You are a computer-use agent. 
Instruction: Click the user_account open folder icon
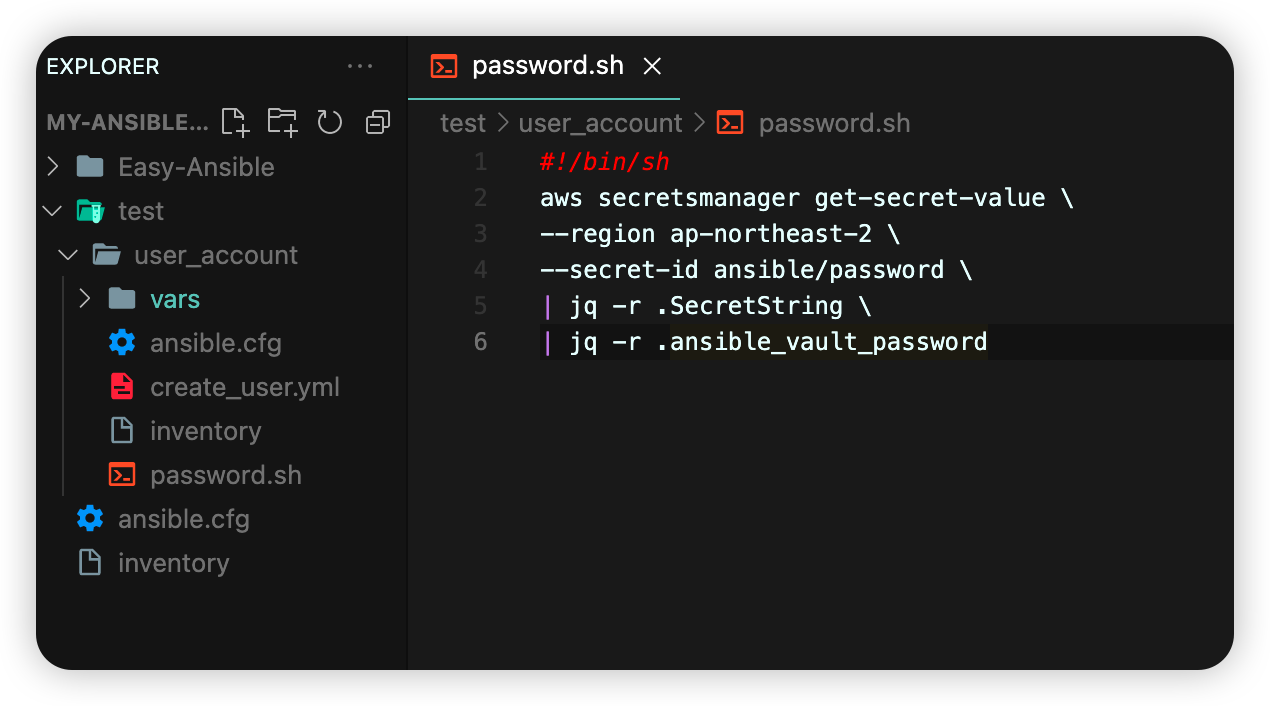click(106, 254)
